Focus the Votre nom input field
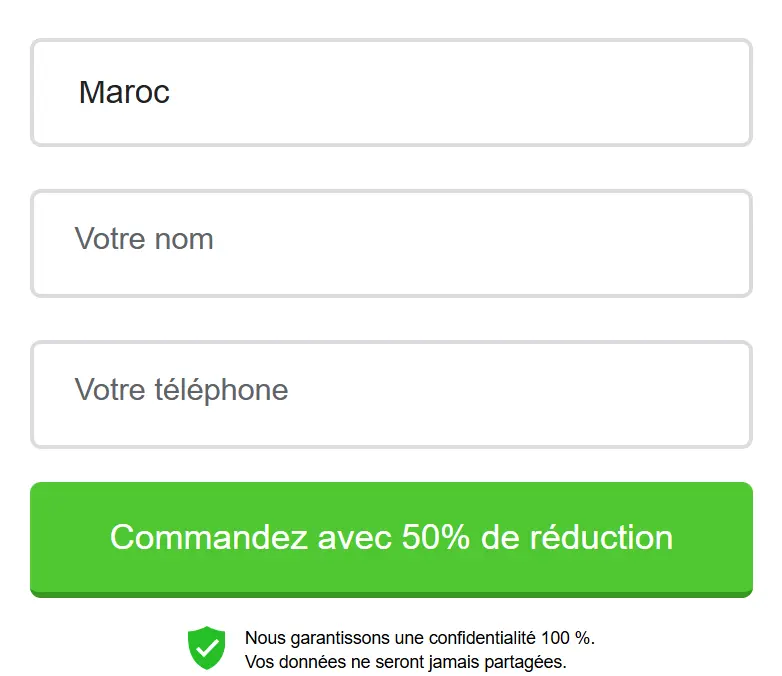782x676 pixels. tap(391, 243)
